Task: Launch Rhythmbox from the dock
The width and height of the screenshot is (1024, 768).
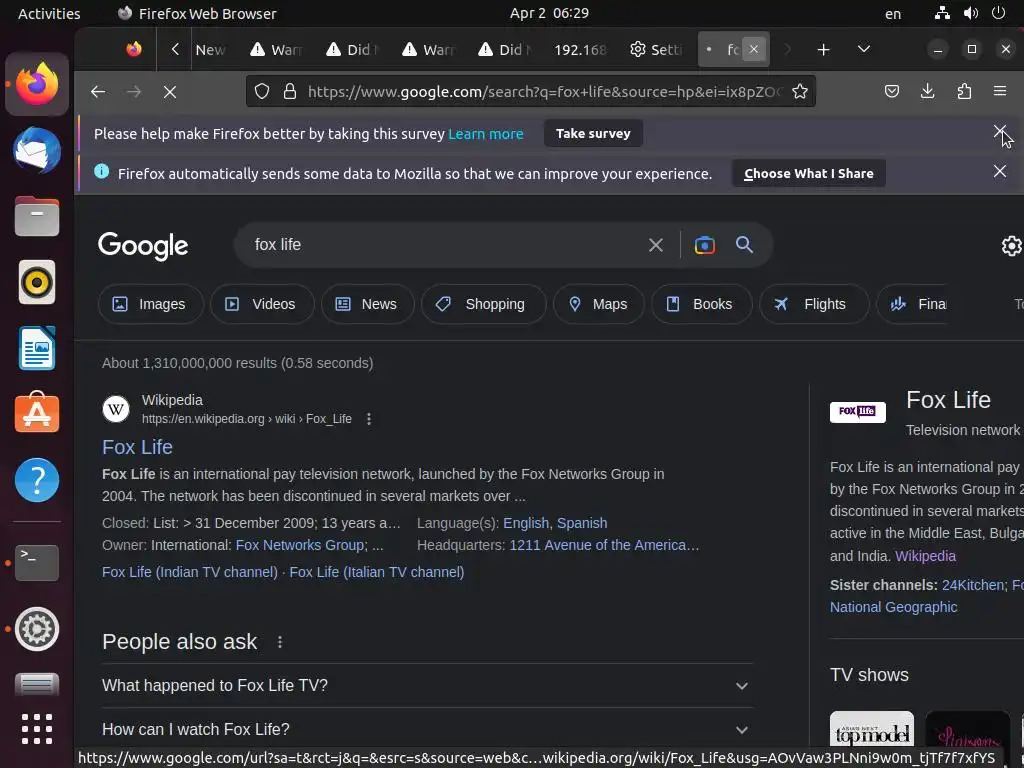Action: click(x=37, y=282)
